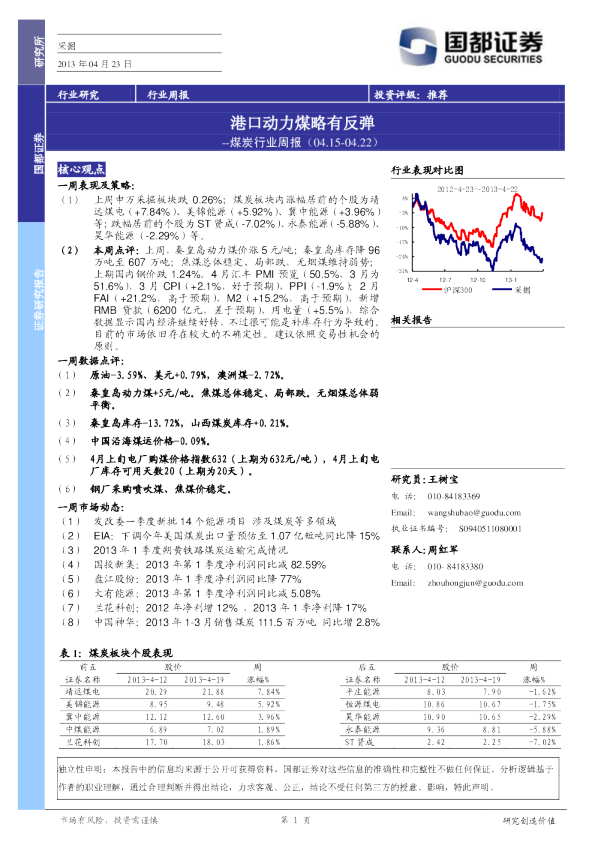
Task: Click cell '-1.75%' in 恒源煤电 row
Action: 541,704
